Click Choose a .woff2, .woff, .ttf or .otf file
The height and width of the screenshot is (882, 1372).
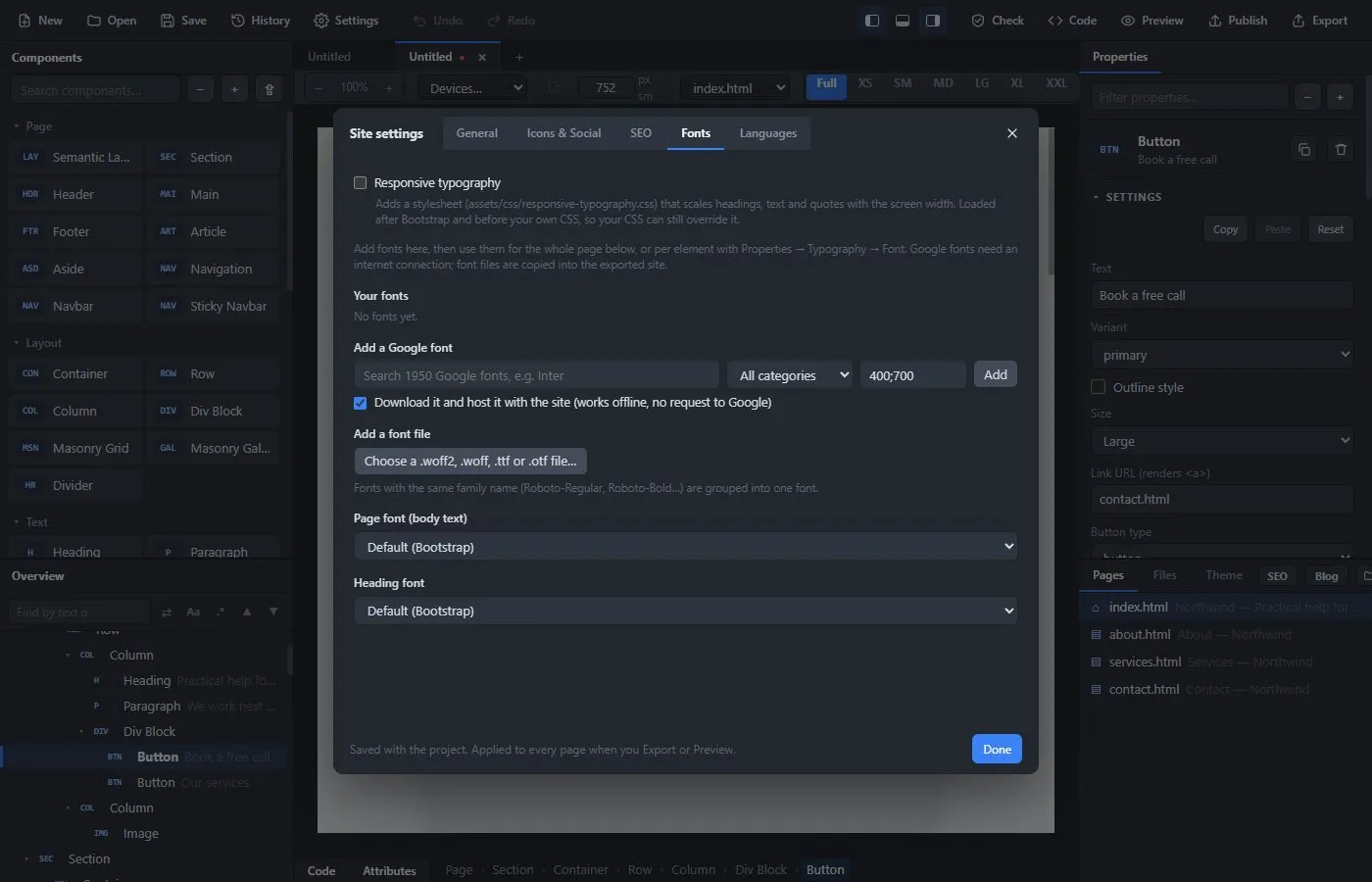[470, 461]
